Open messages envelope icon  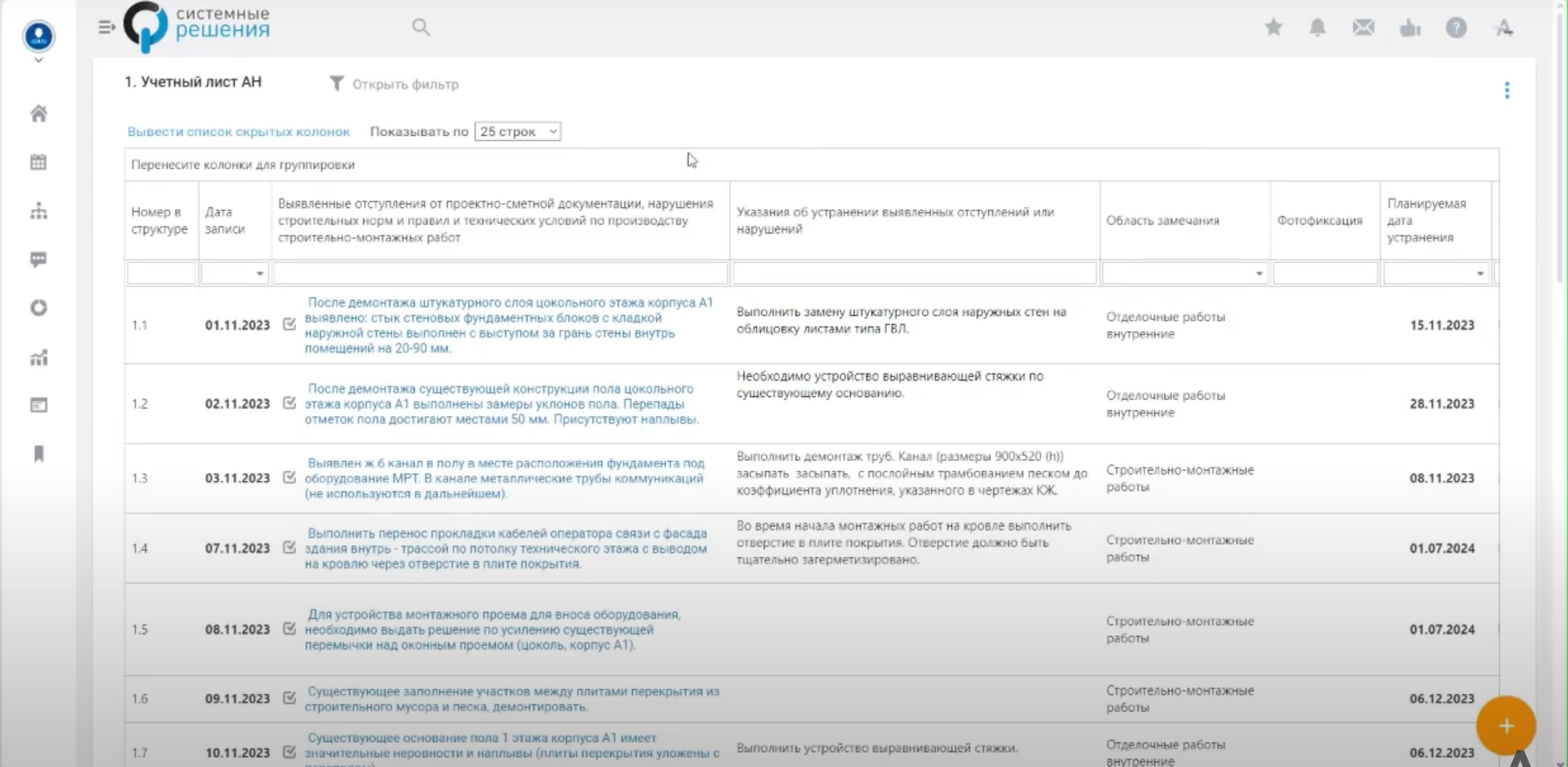pos(1363,28)
